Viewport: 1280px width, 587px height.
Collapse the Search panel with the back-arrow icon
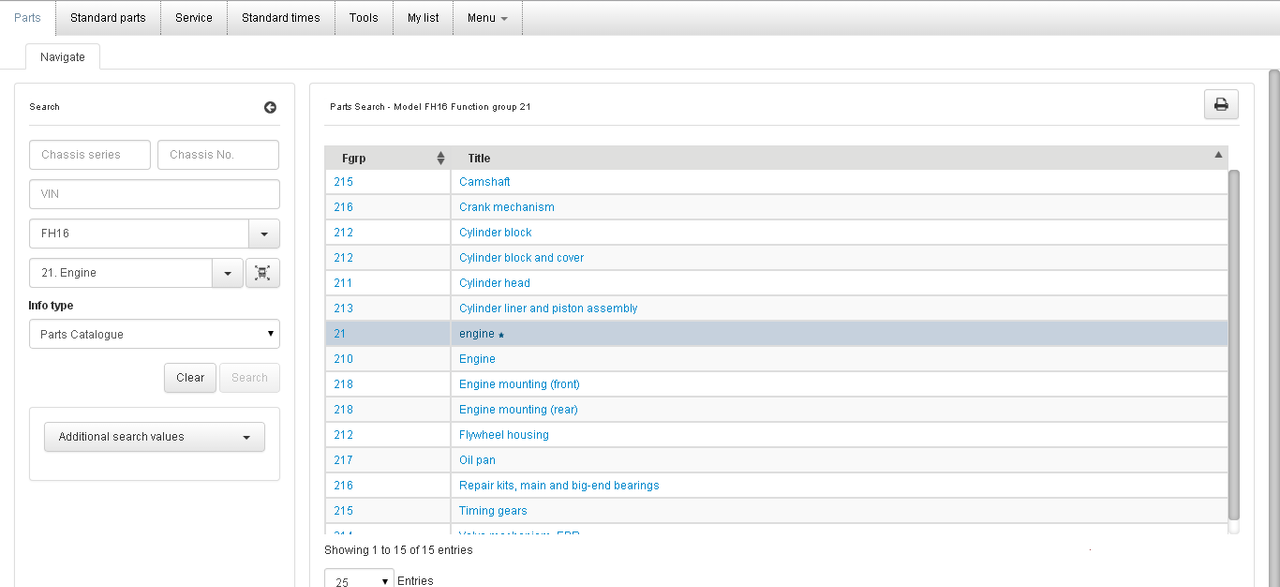click(x=270, y=108)
